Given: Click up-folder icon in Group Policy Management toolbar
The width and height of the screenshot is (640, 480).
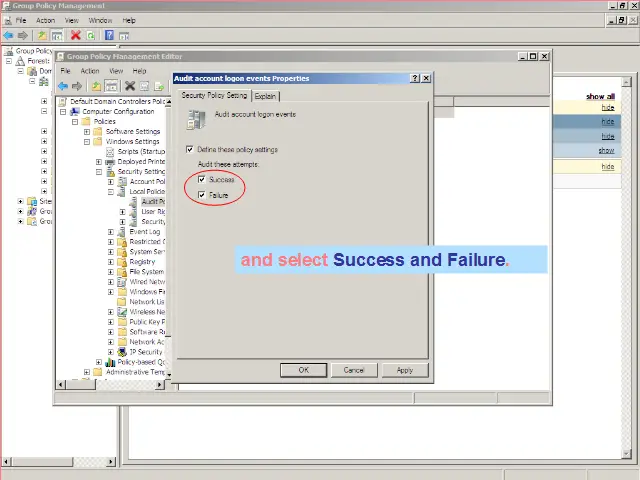Looking at the screenshot, I should (x=42, y=36).
